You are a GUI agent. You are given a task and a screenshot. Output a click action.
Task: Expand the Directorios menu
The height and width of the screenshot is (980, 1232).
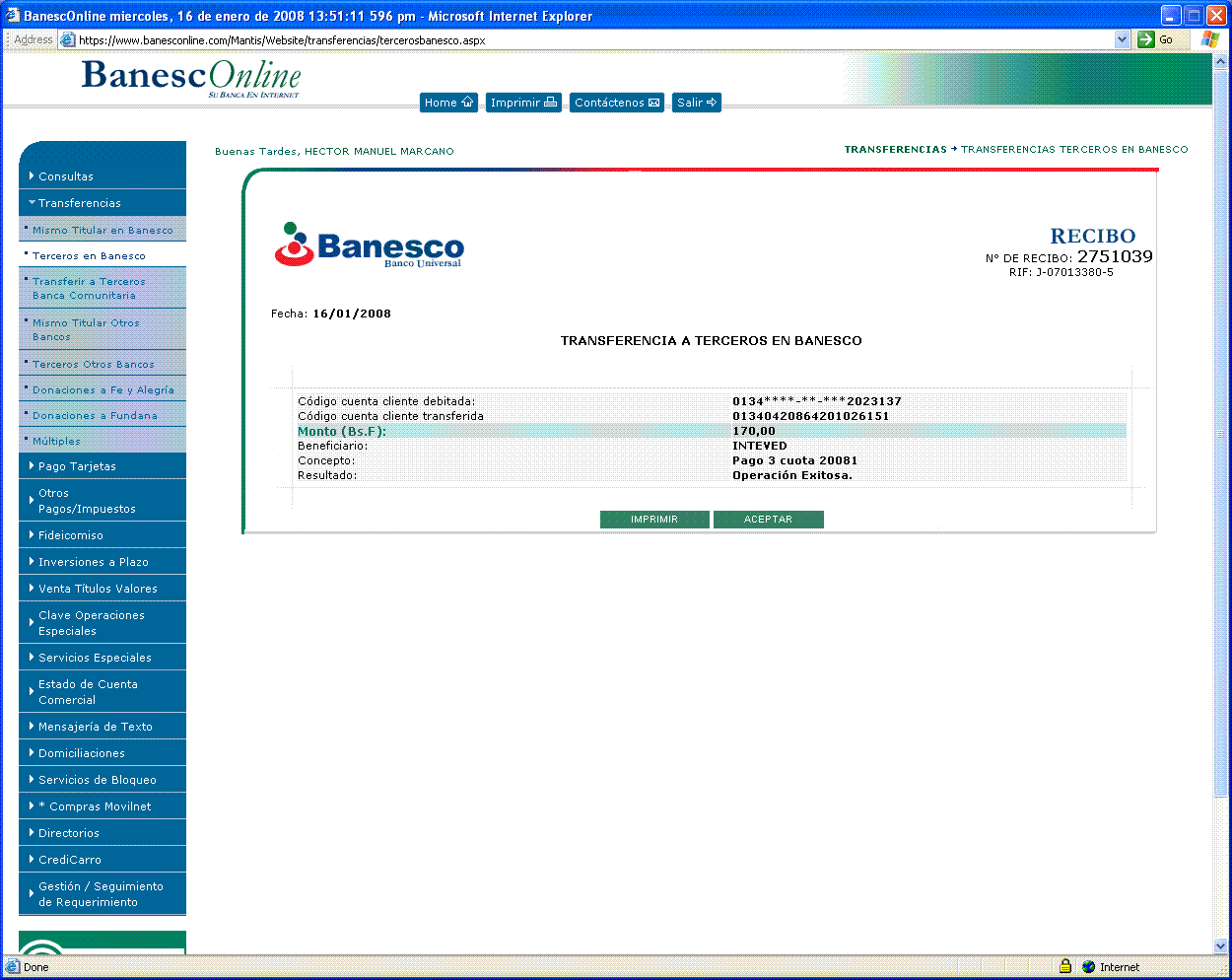(103, 833)
